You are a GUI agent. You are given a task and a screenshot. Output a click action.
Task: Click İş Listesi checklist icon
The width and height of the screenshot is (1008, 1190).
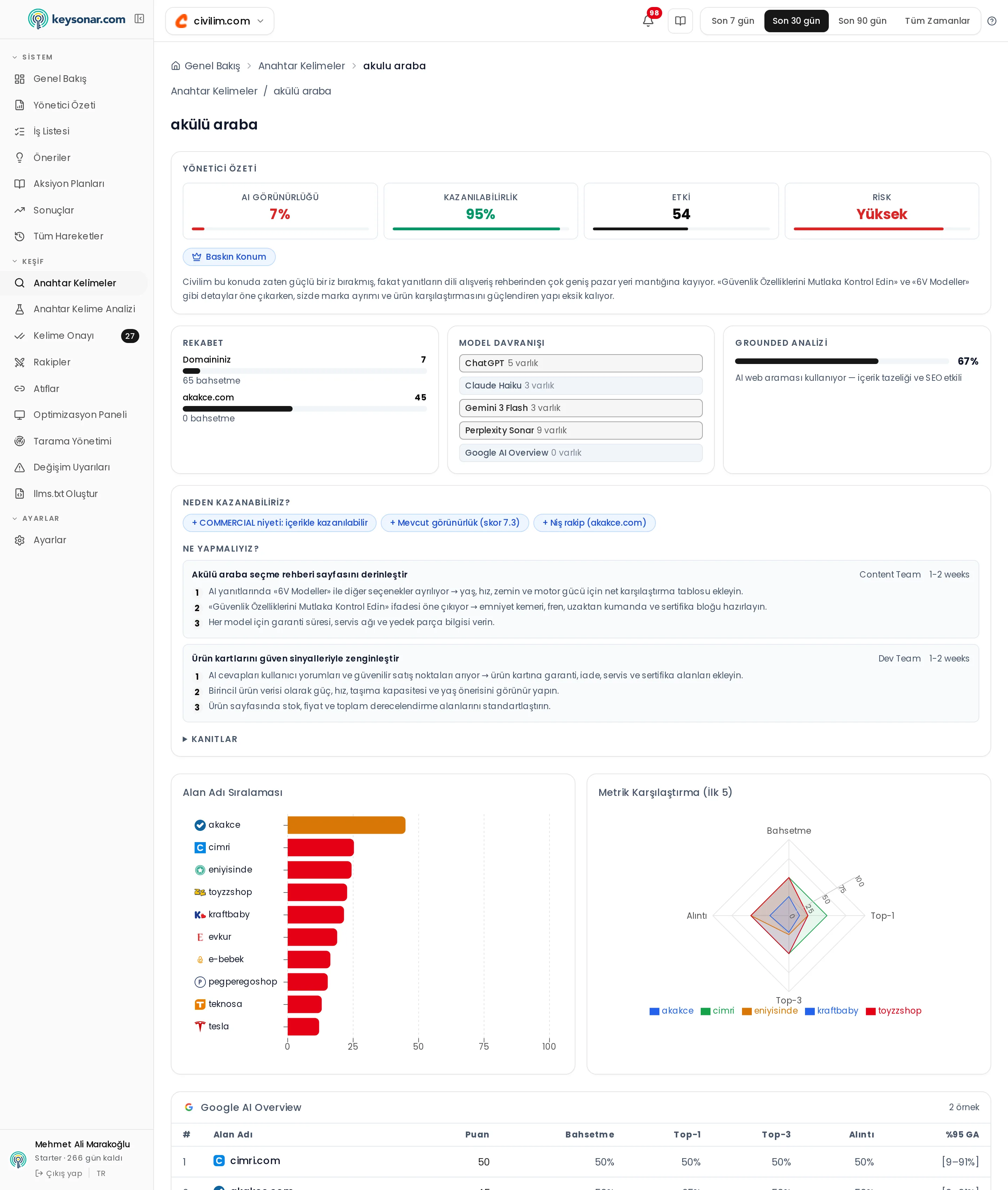click(x=20, y=131)
